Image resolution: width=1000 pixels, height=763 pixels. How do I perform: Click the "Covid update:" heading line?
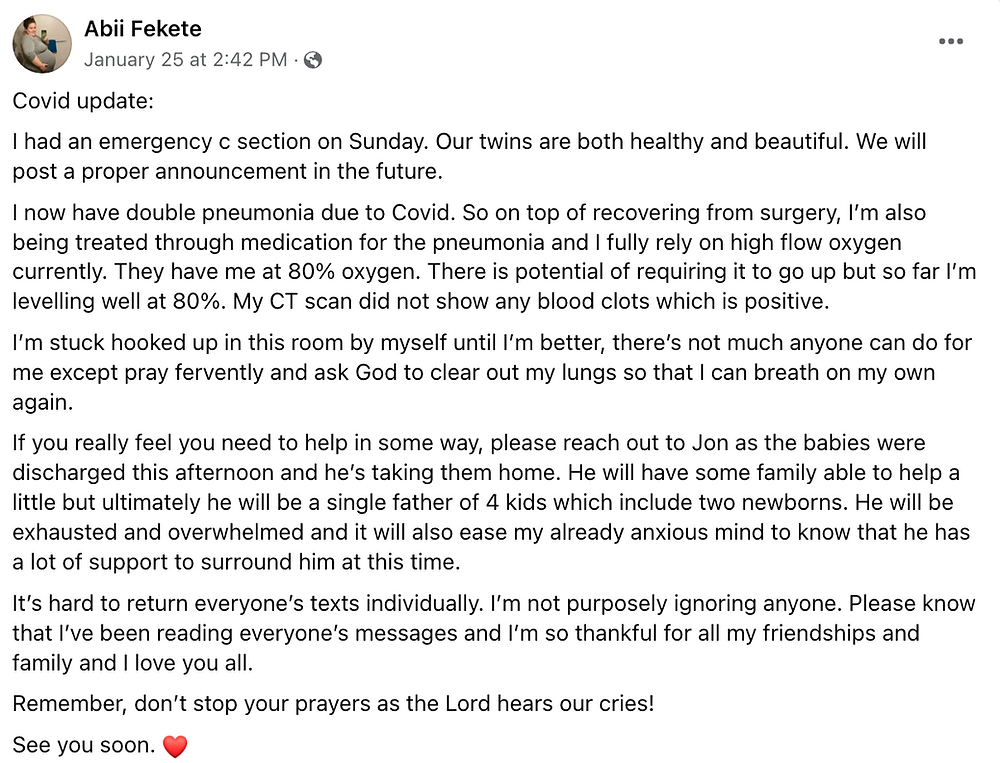(83, 101)
